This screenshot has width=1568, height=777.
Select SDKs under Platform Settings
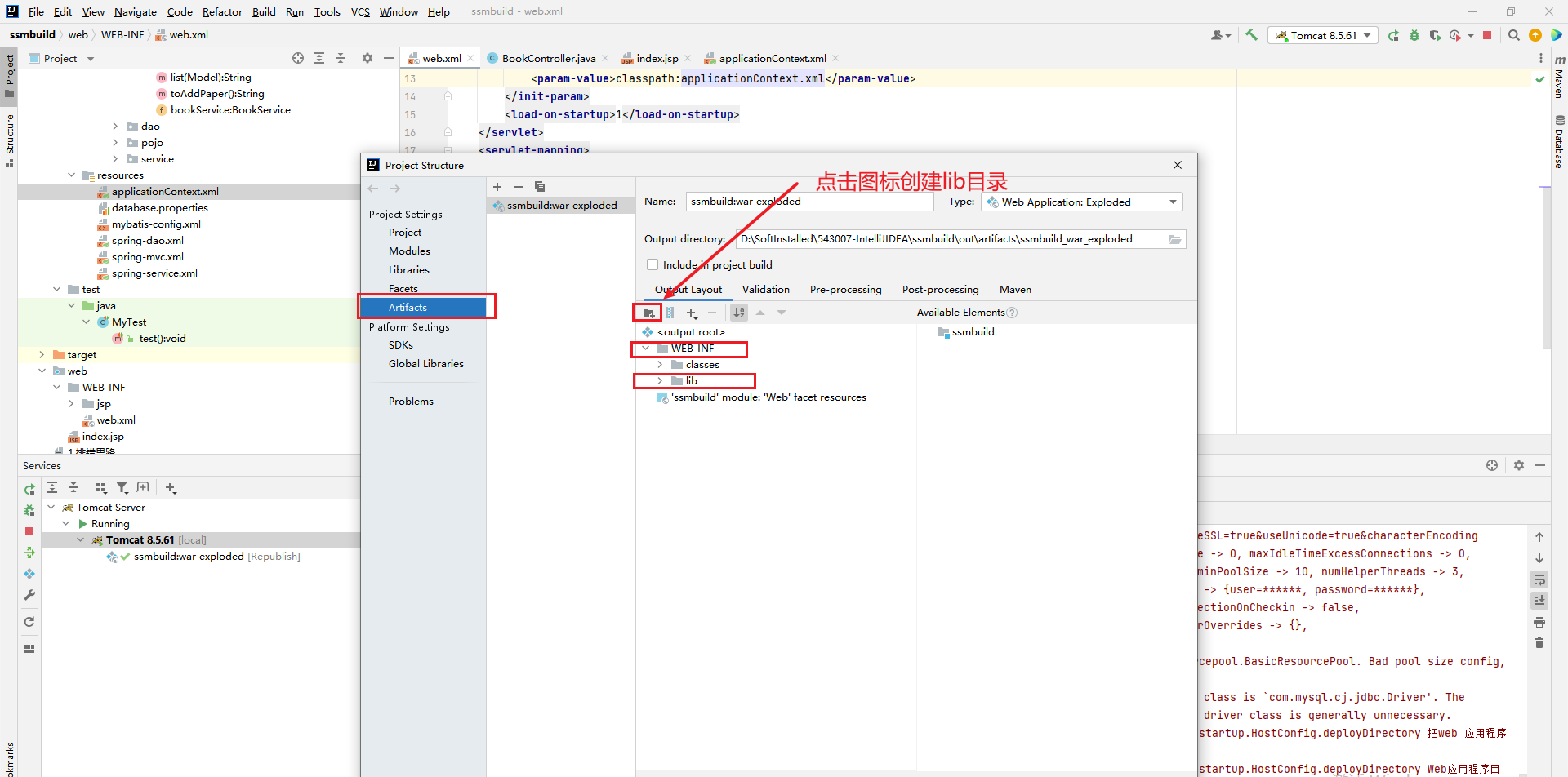[401, 344]
